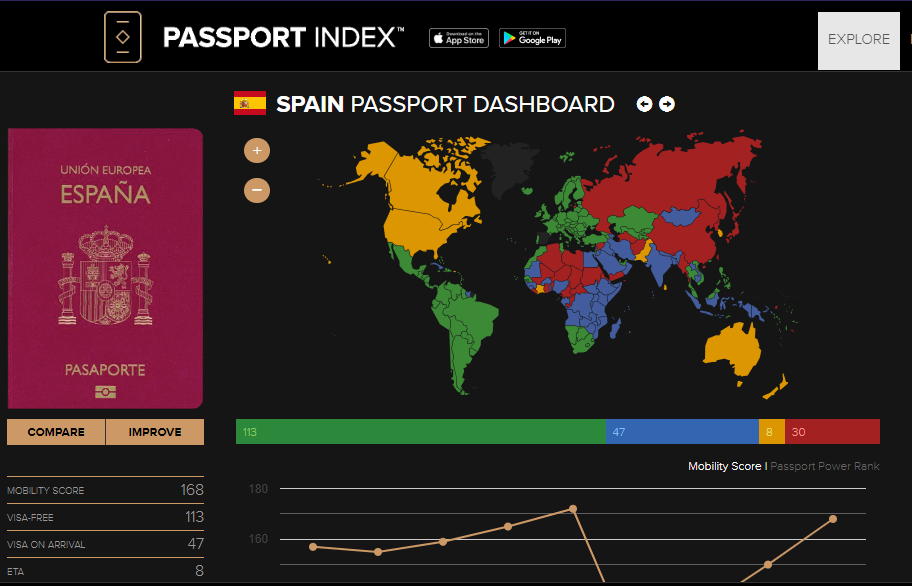Open the PASSPORT INDEX home title
The height and width of the screenshot is (586, 912).
coord(283,38)
